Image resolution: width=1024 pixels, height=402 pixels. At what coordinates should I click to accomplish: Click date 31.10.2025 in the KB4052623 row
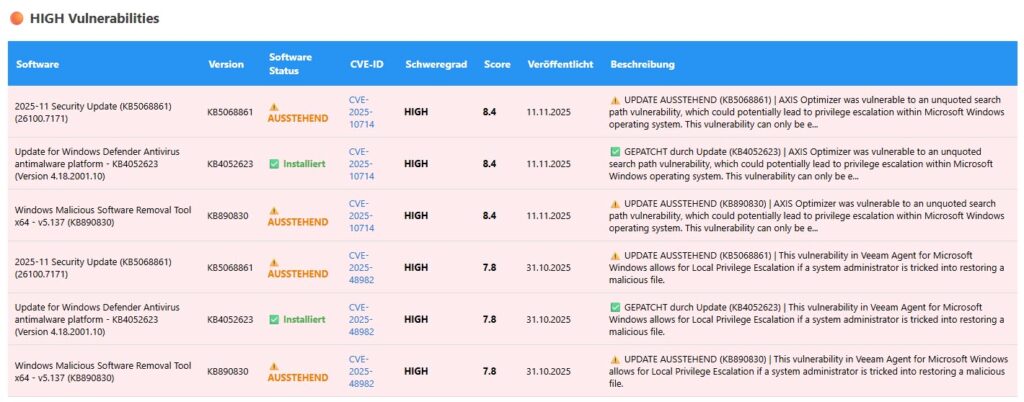pyautogui.click(x=549, y=320)
